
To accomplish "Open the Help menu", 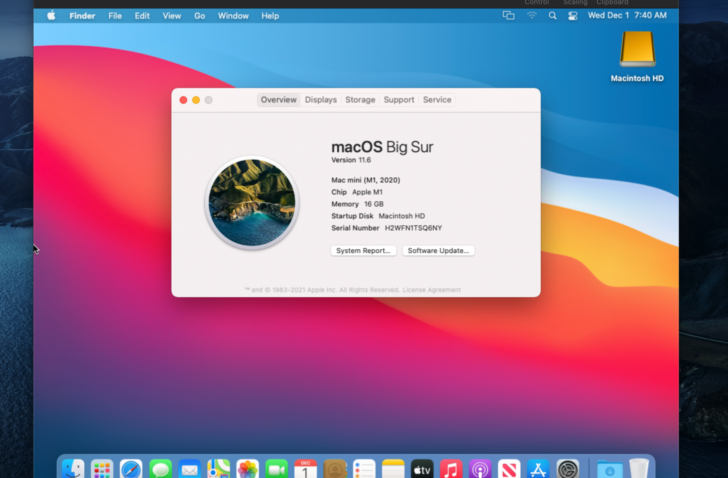I will pyautogui.click(x=270, y=16).
